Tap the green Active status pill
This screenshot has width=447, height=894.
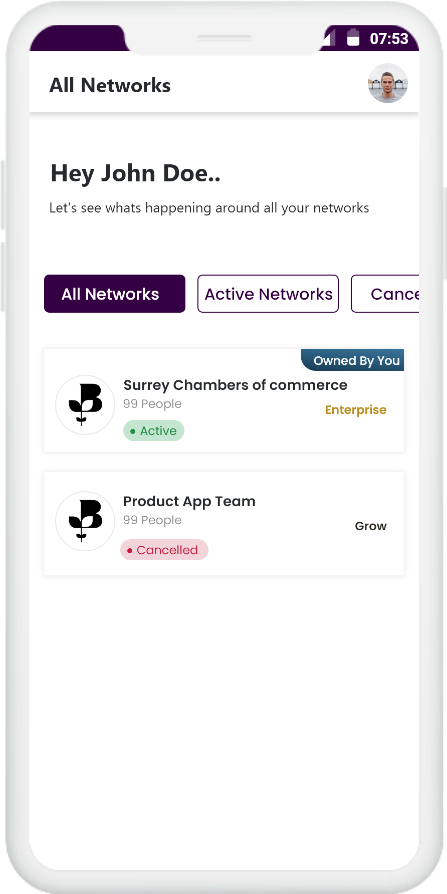click(x=153, y=431)
